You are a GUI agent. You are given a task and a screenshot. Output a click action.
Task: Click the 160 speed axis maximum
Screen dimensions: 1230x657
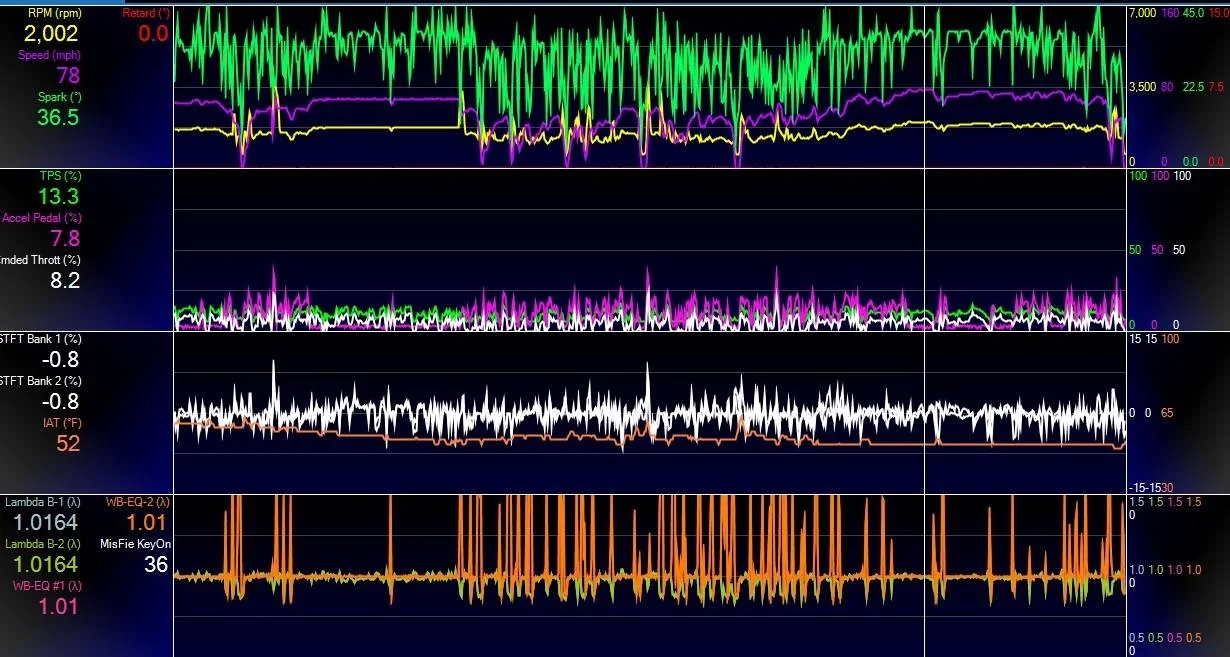click(1169, 13)
